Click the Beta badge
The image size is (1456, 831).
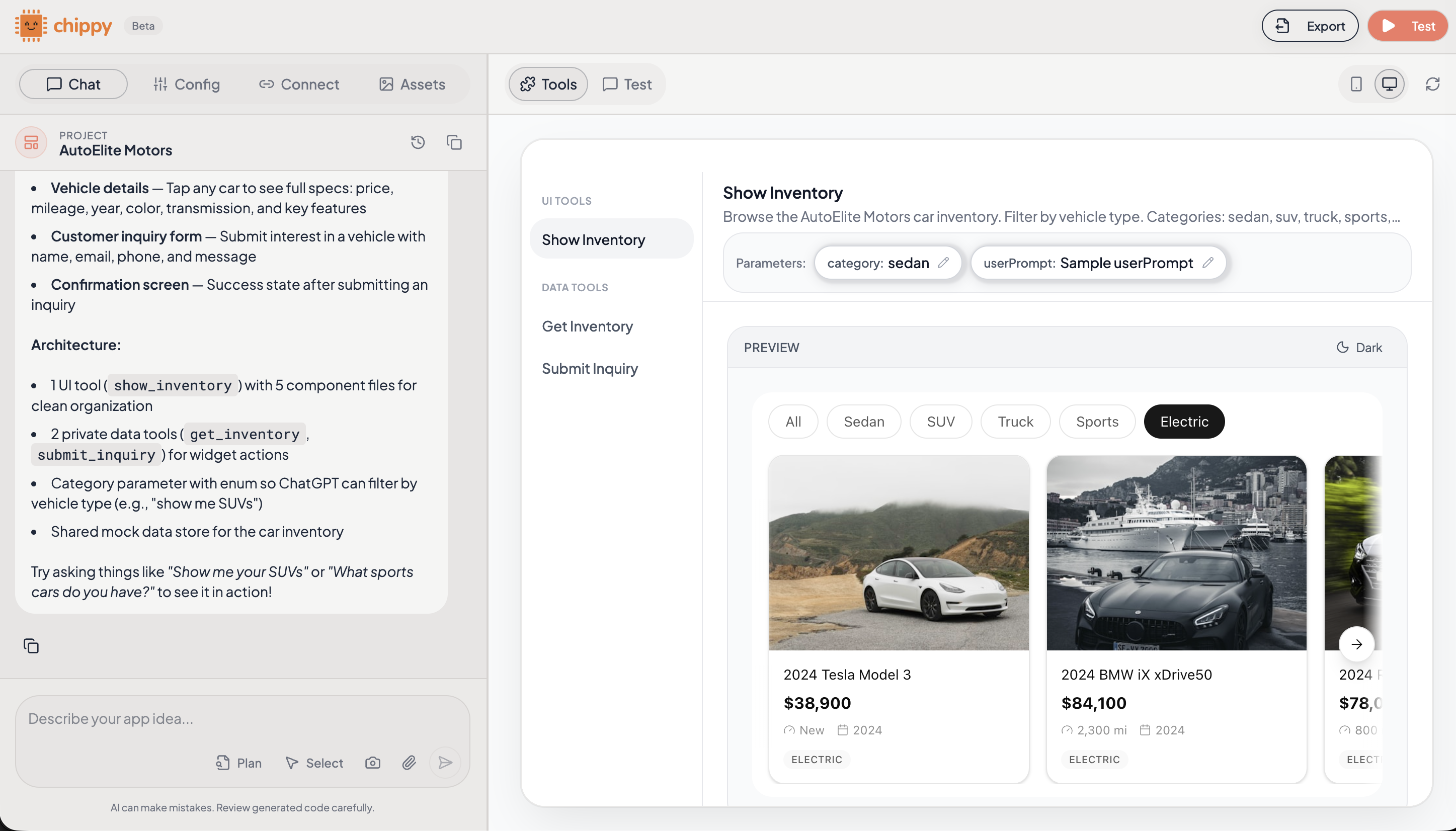143,26
